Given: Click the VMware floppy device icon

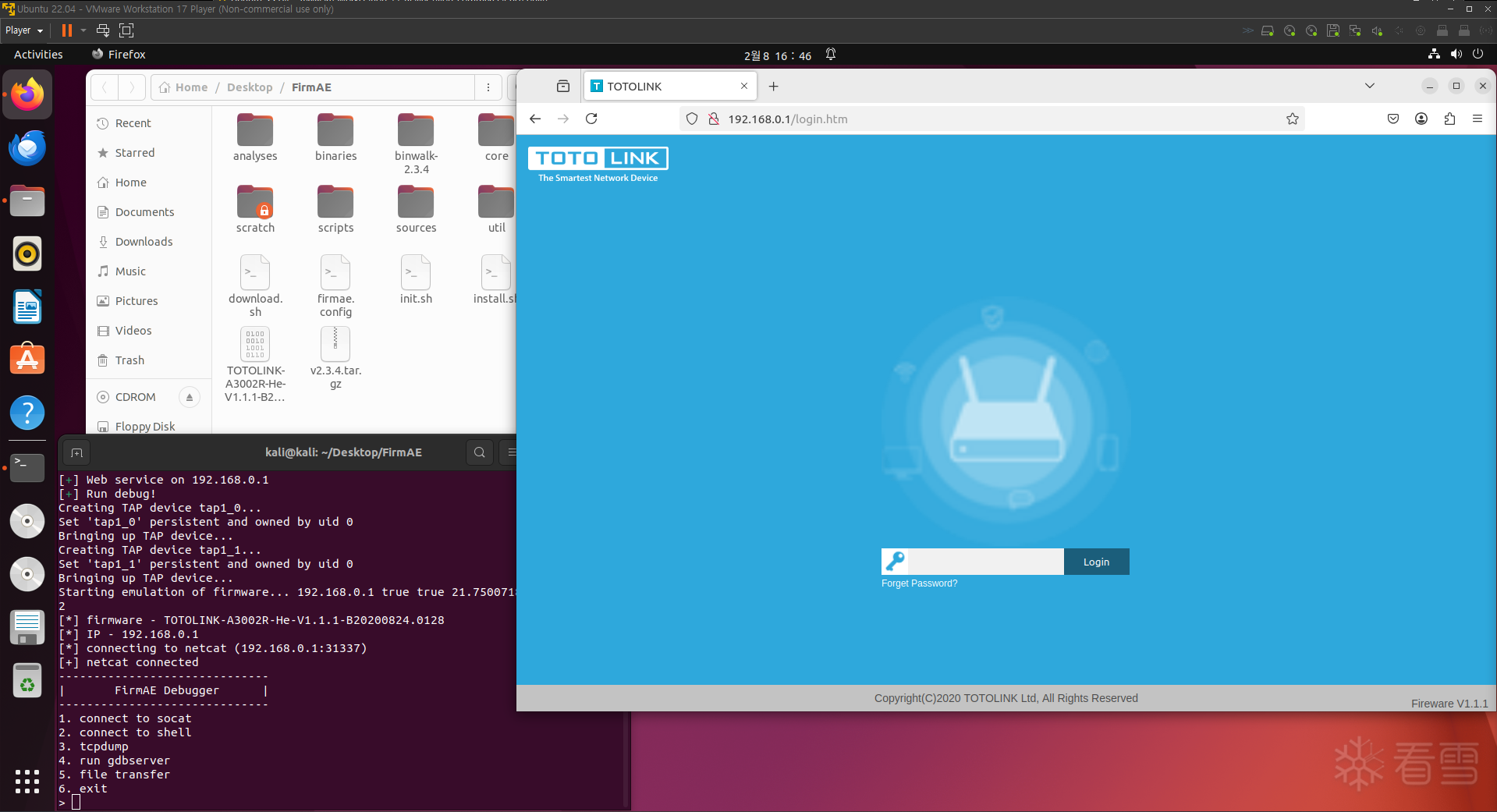Looking at the screenshot, I should pyautogui.click(x=1333, y=31).
